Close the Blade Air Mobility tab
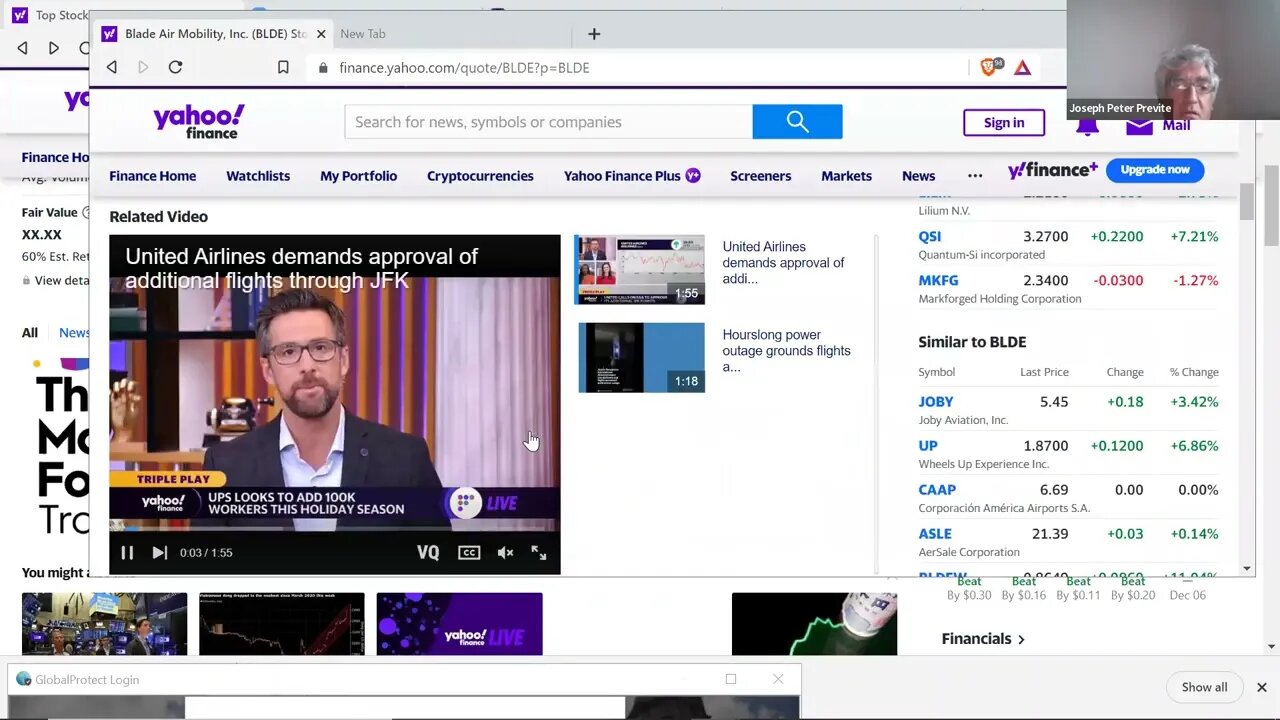The width and height of the screenshot is (1280, 720). click(x=321, y=34)
